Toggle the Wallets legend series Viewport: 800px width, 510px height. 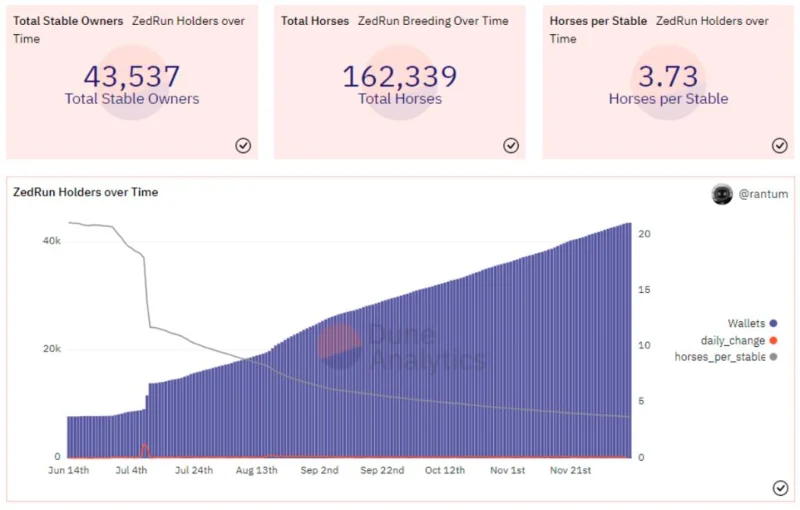click(752, 323)
